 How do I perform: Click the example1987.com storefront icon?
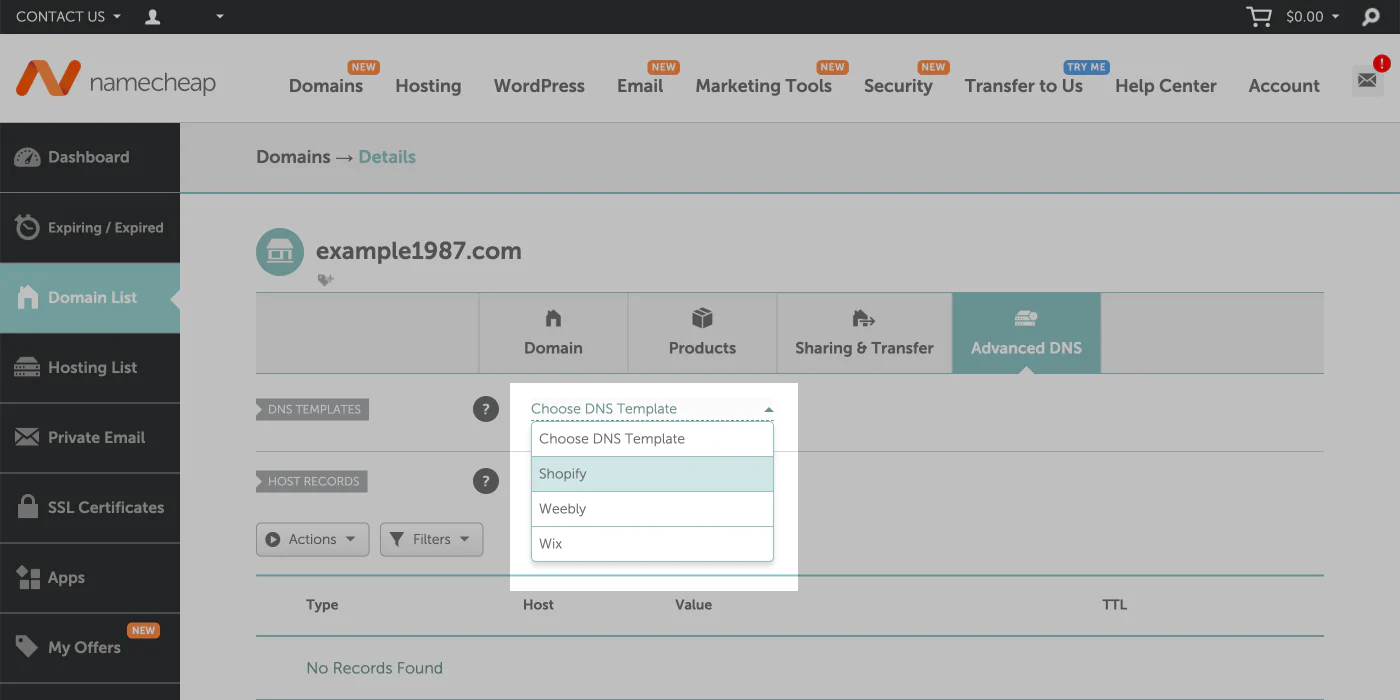[x=280, y=252]
